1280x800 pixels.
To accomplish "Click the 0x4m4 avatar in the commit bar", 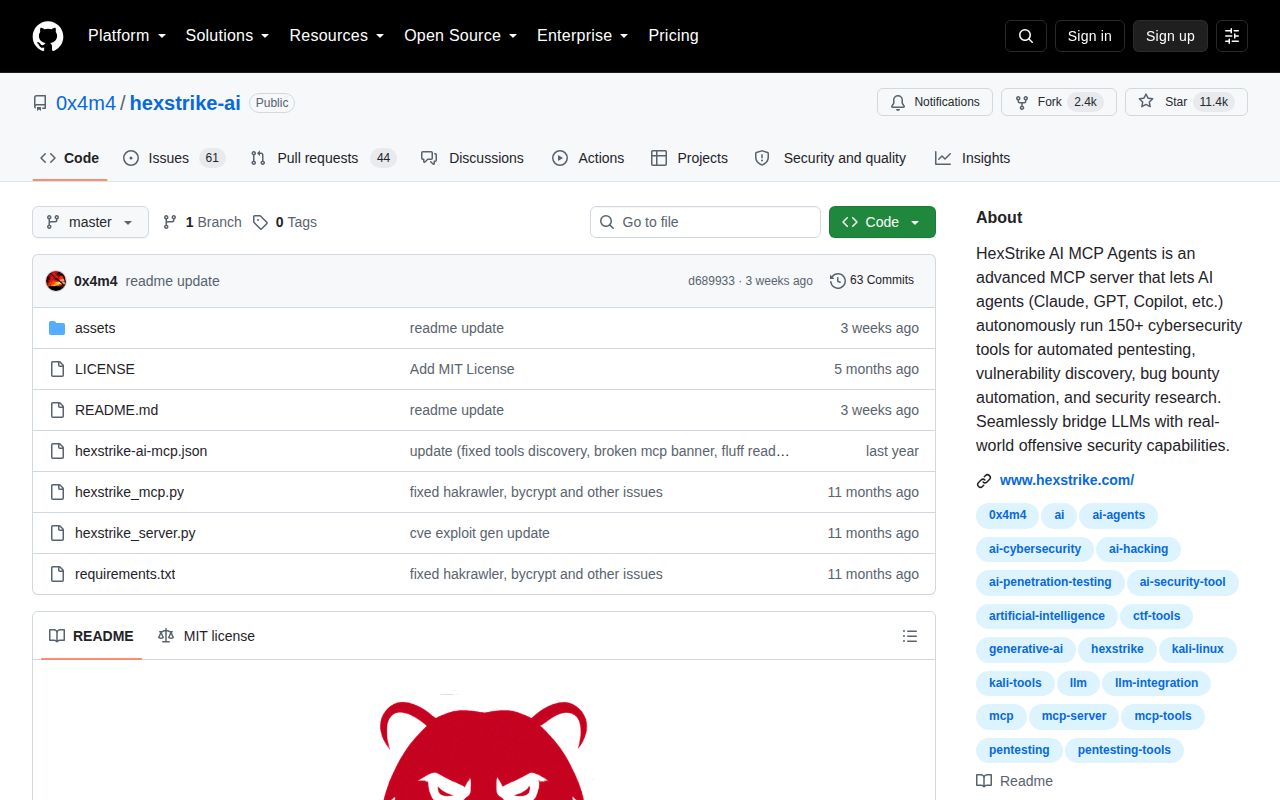I will coord(56,281).
